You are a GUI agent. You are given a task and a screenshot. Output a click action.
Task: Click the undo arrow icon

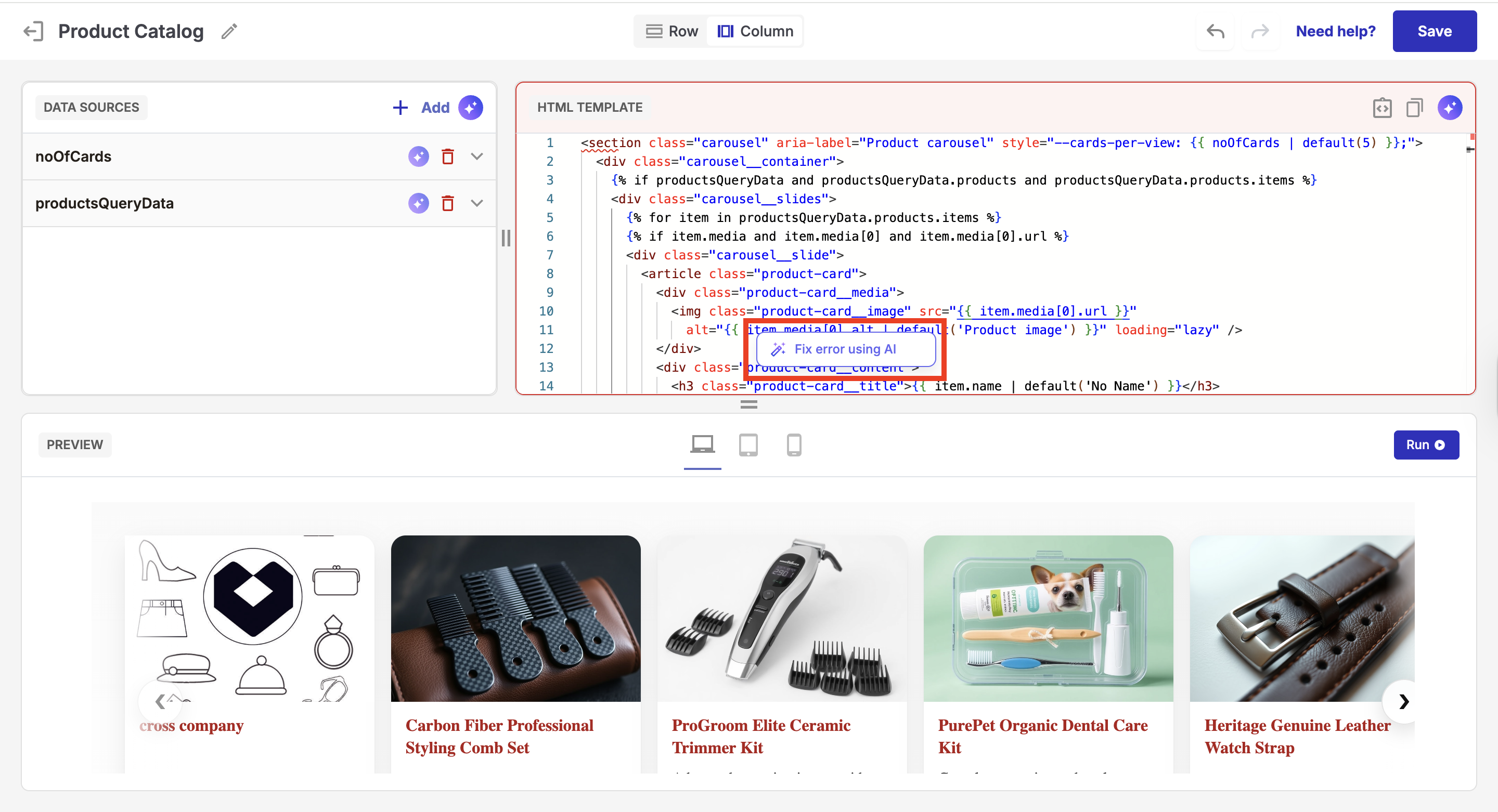click(x=1215, y=31)
